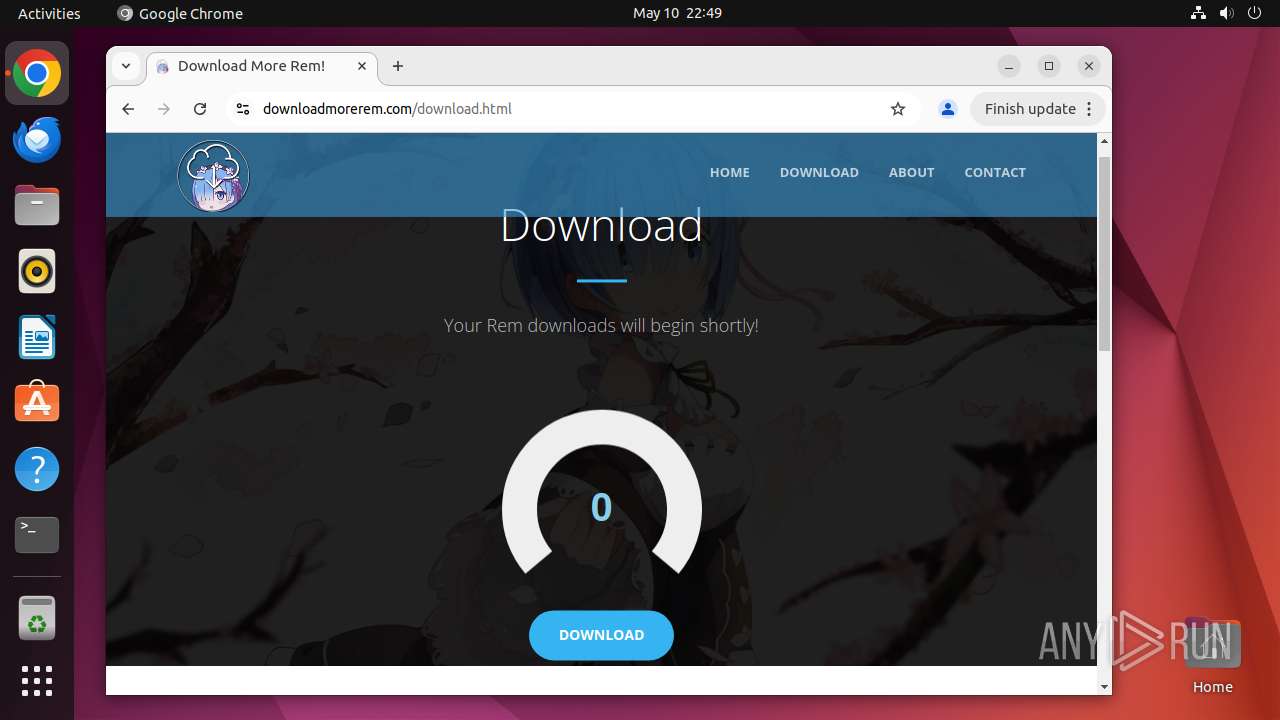Go back to the previous page

pos(128,109)
